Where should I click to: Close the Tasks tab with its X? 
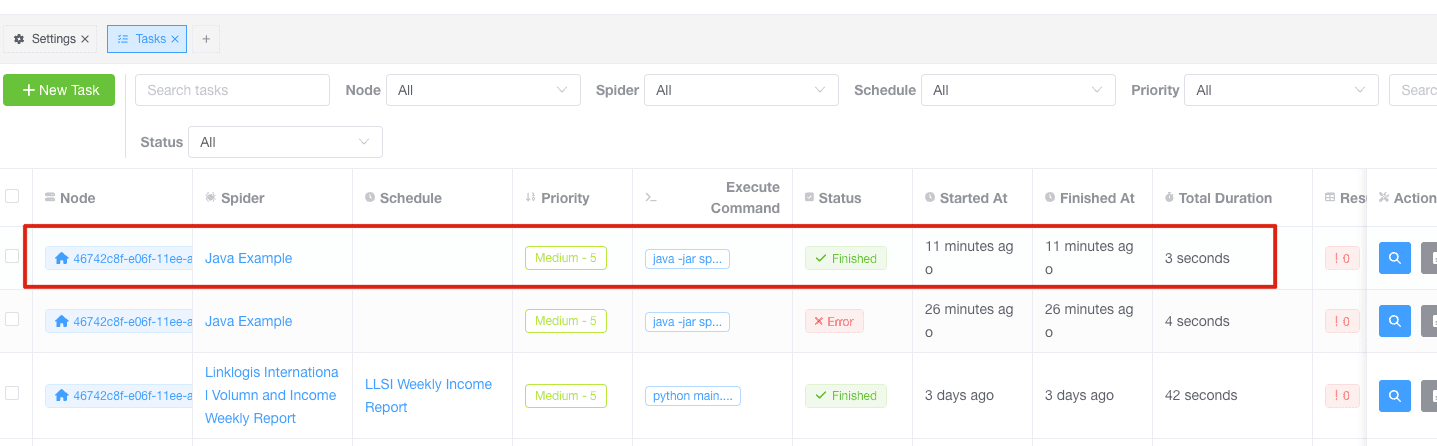pos(175,39)
